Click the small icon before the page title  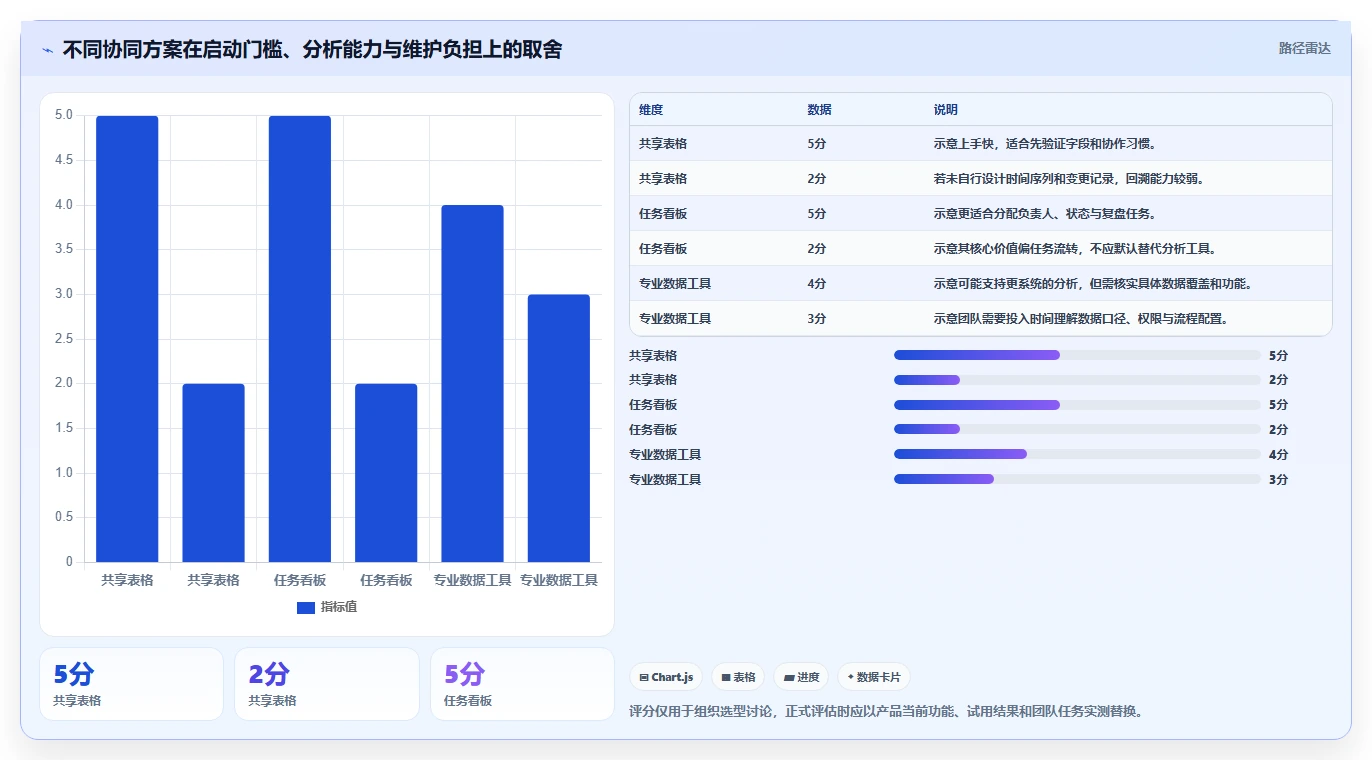[x=47, y=50]
